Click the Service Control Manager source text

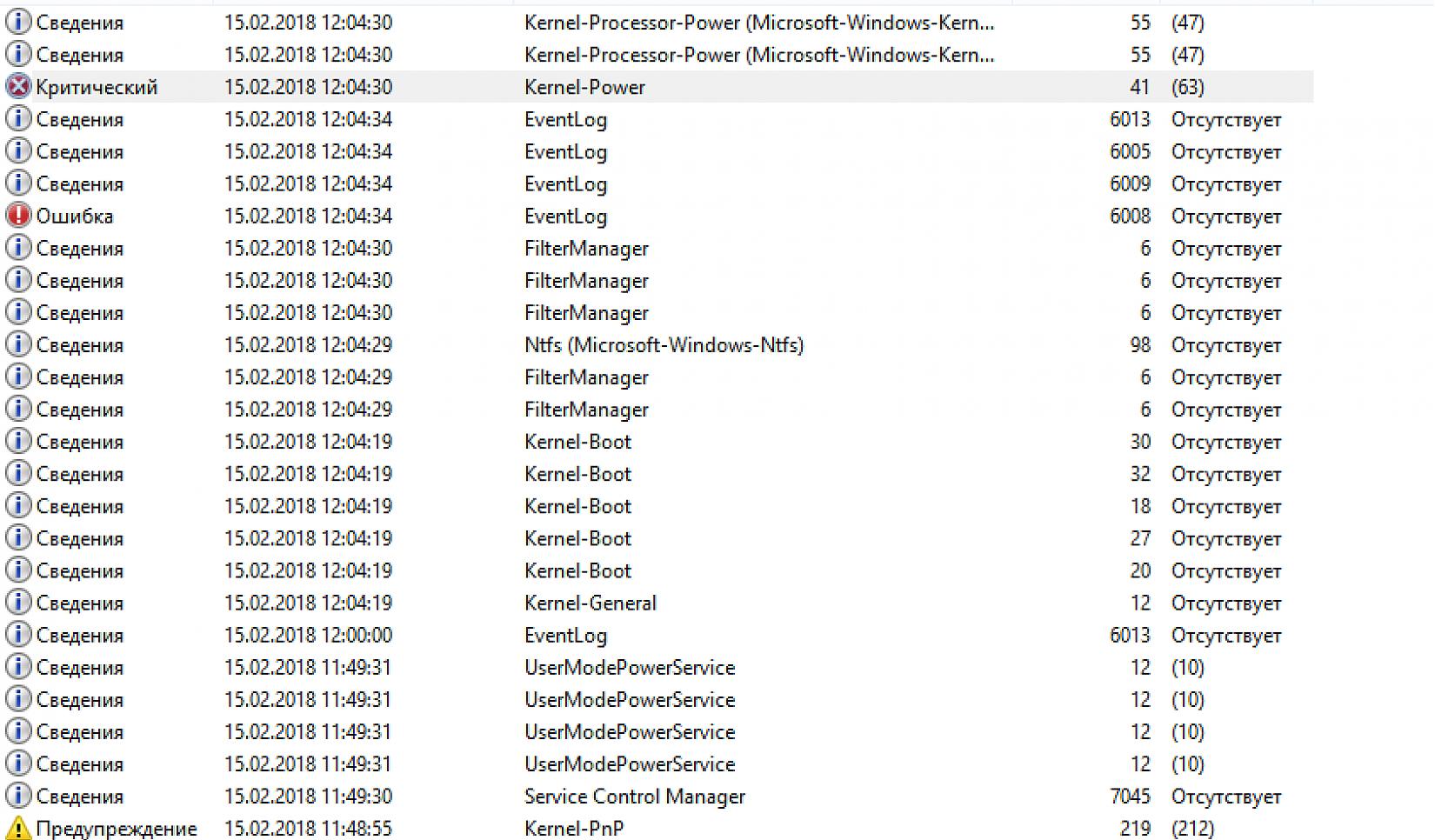(x=634, y=797)
